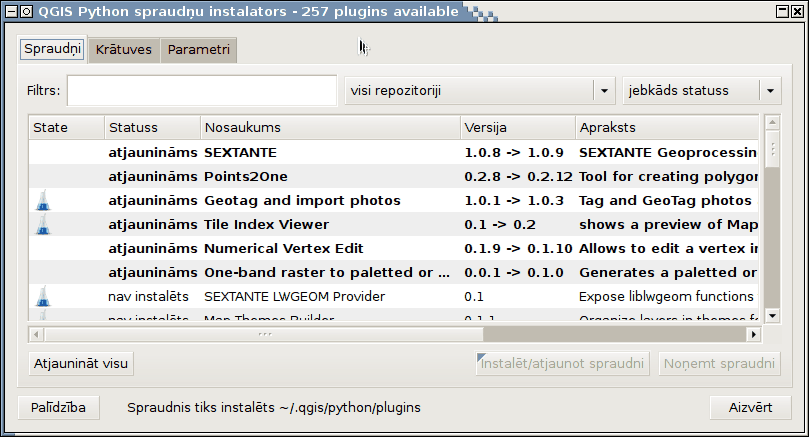The width and height of the screenshot is (809, 437).
Task: Open the Parametri tab
Action: (x=199, y=50)
